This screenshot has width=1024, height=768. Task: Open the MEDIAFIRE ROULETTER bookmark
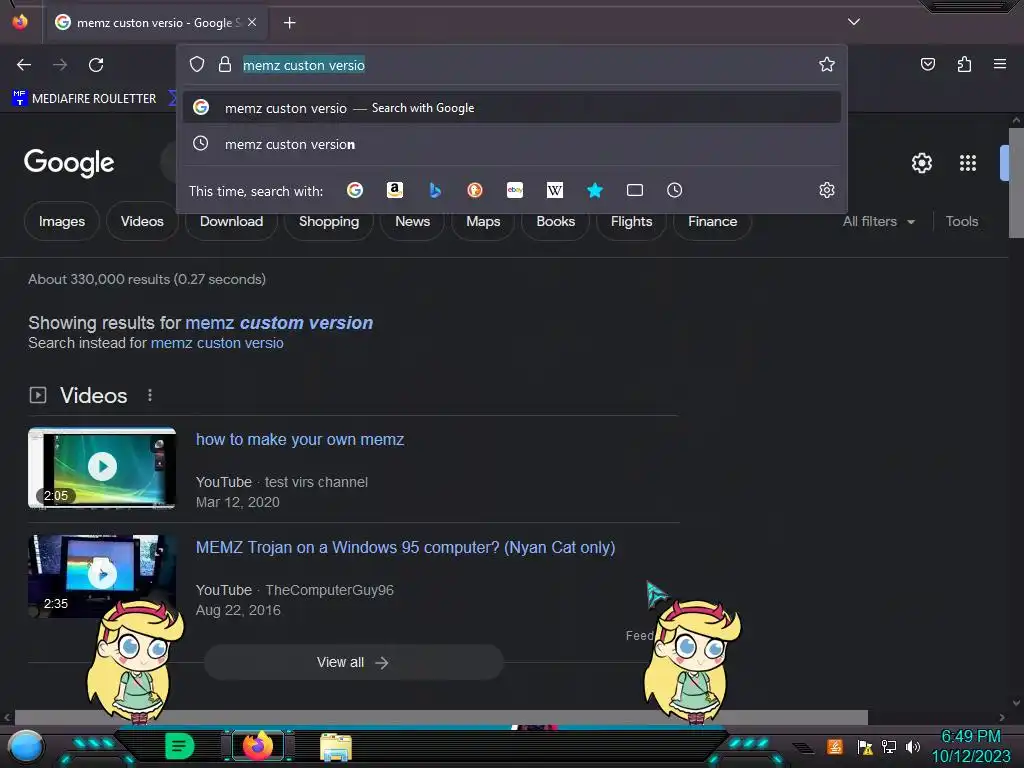point(84,99)
